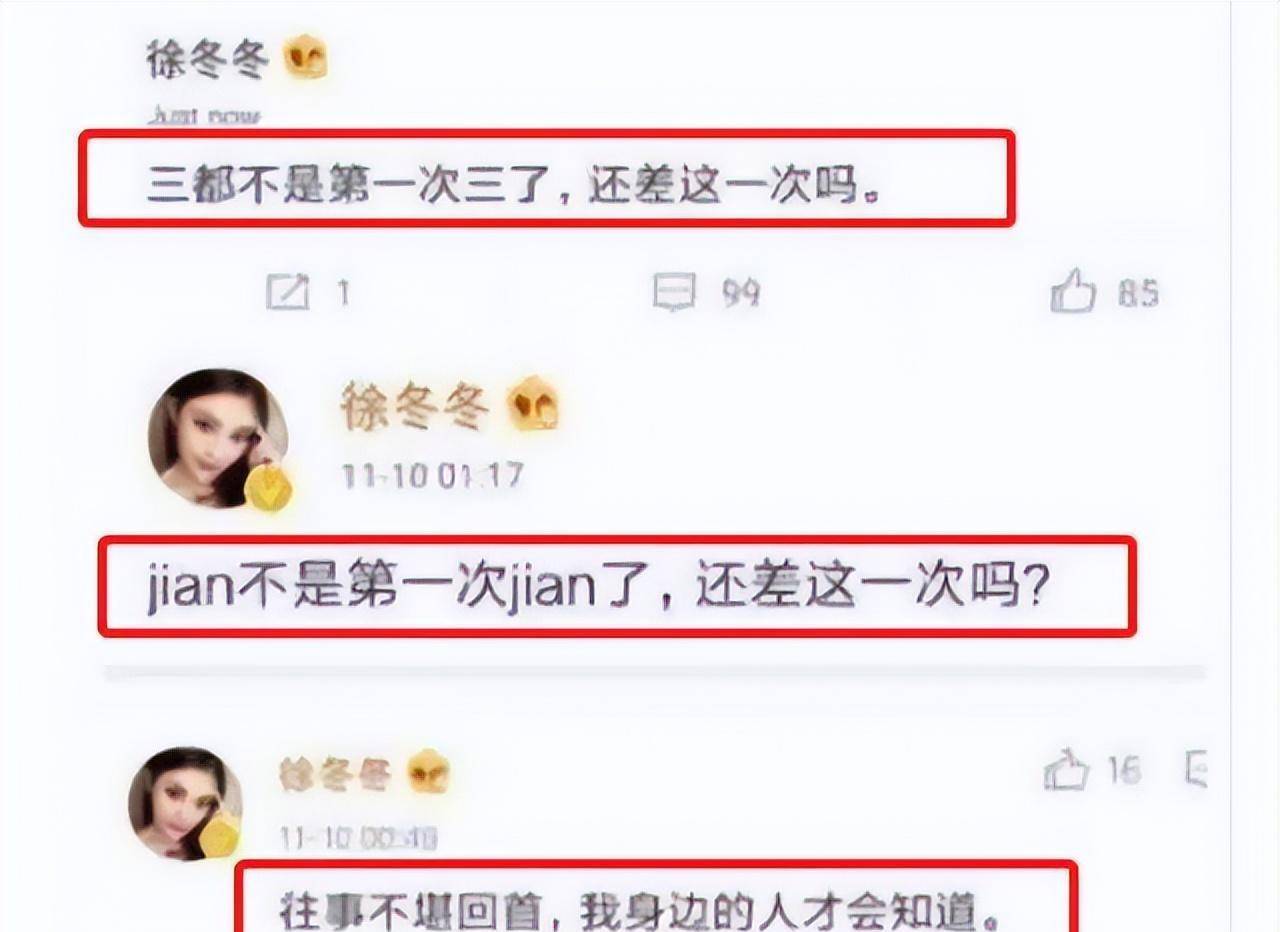Click the post text starting with jian不是第一次
Screen dimensions: 1280x932
[x=597, y=587]
